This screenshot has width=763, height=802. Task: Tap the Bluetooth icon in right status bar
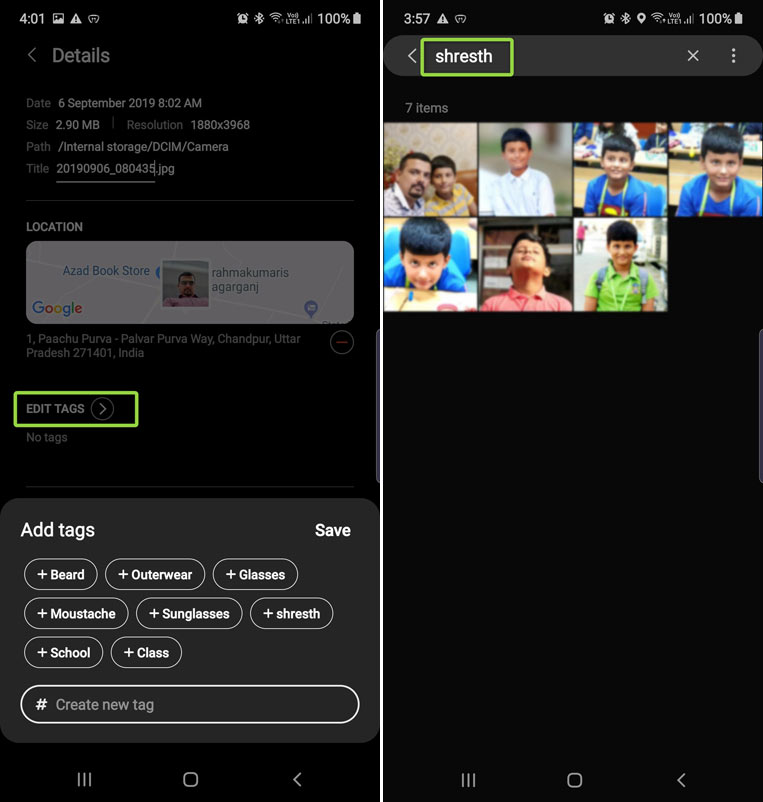tap(625, 19)
